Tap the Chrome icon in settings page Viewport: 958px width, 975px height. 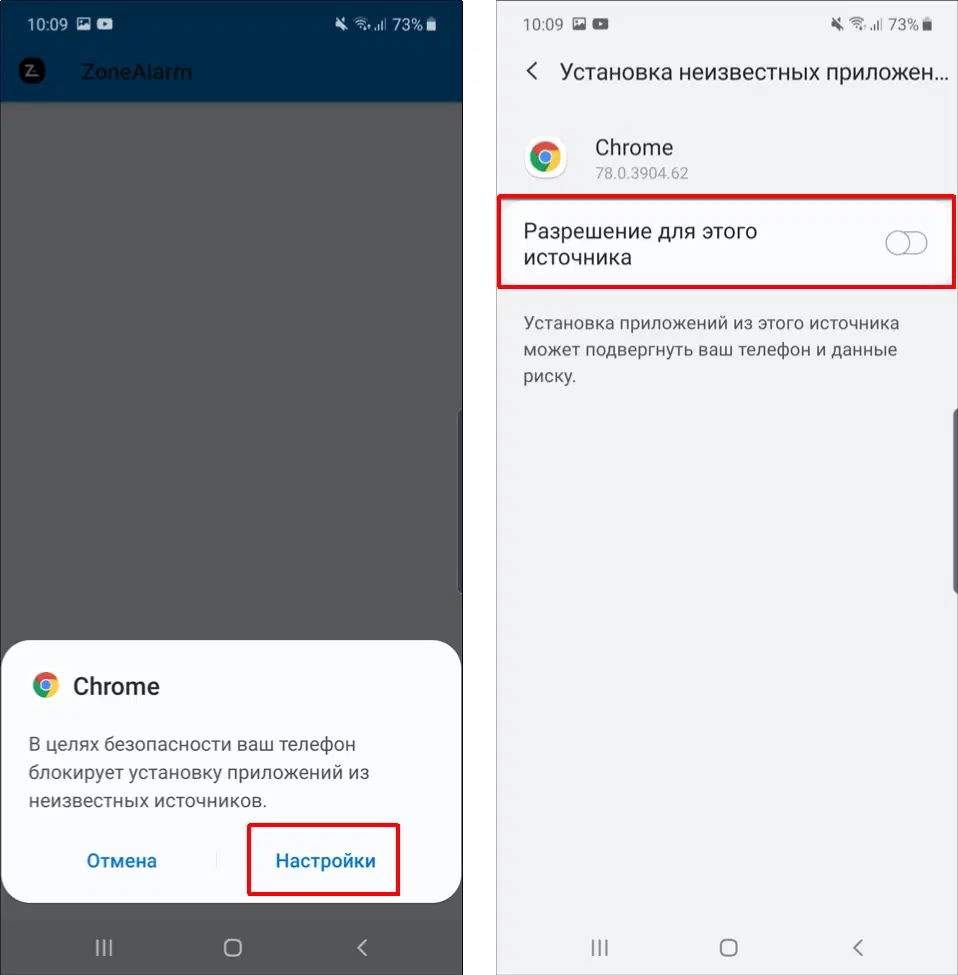(545, 157)
